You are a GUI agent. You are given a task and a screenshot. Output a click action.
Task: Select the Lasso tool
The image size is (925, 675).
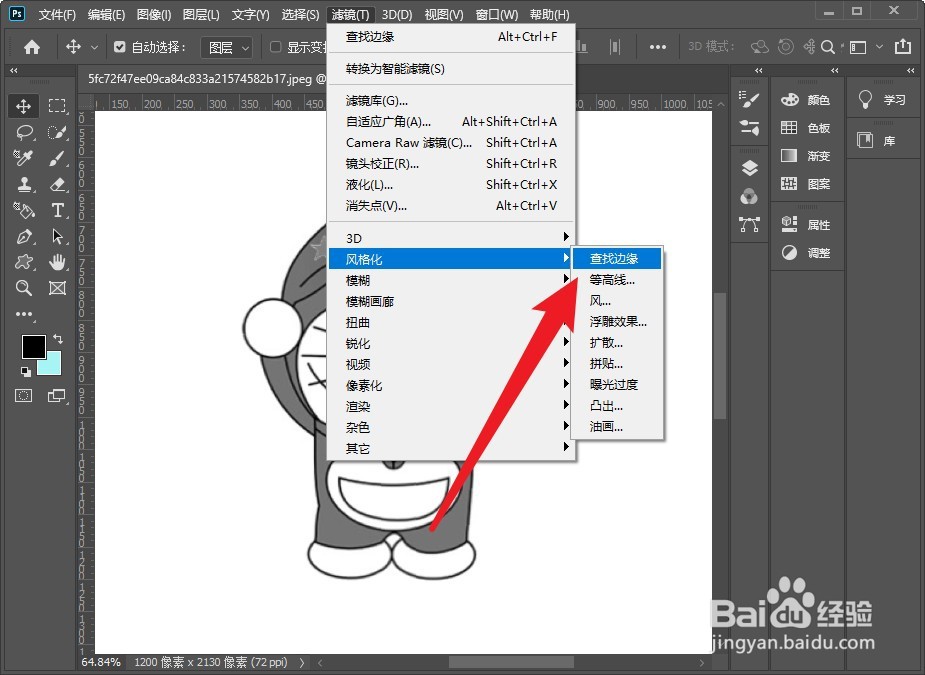(24, 132)
